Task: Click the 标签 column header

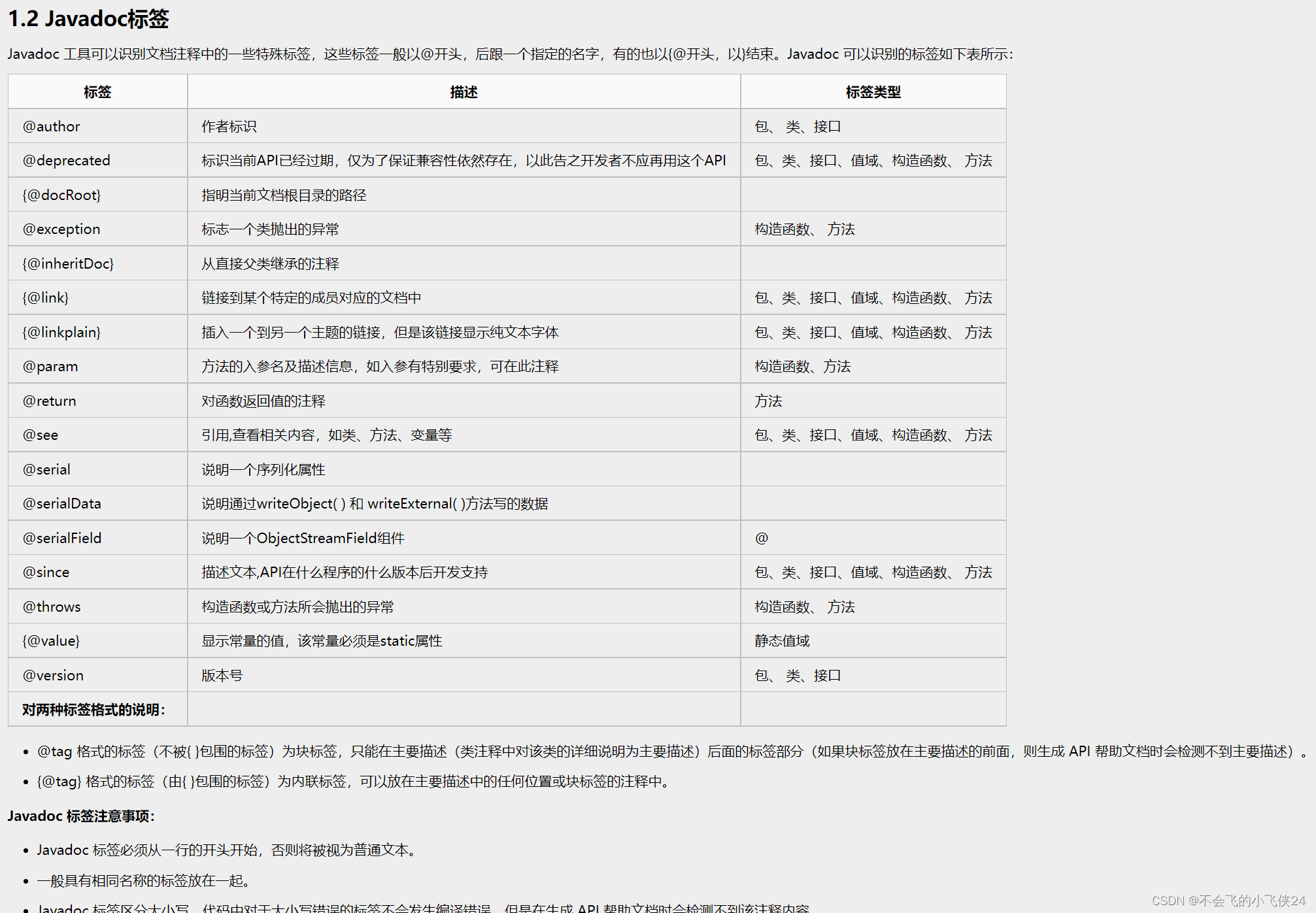Action: click(x=97, y=92)
